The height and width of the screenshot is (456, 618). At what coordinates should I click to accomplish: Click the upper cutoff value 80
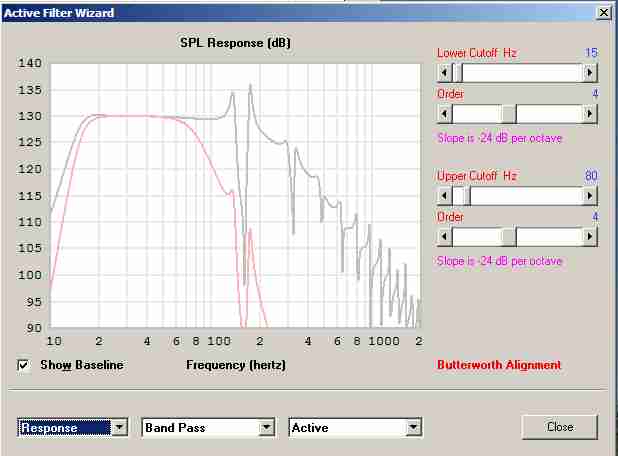click(591, 175)
